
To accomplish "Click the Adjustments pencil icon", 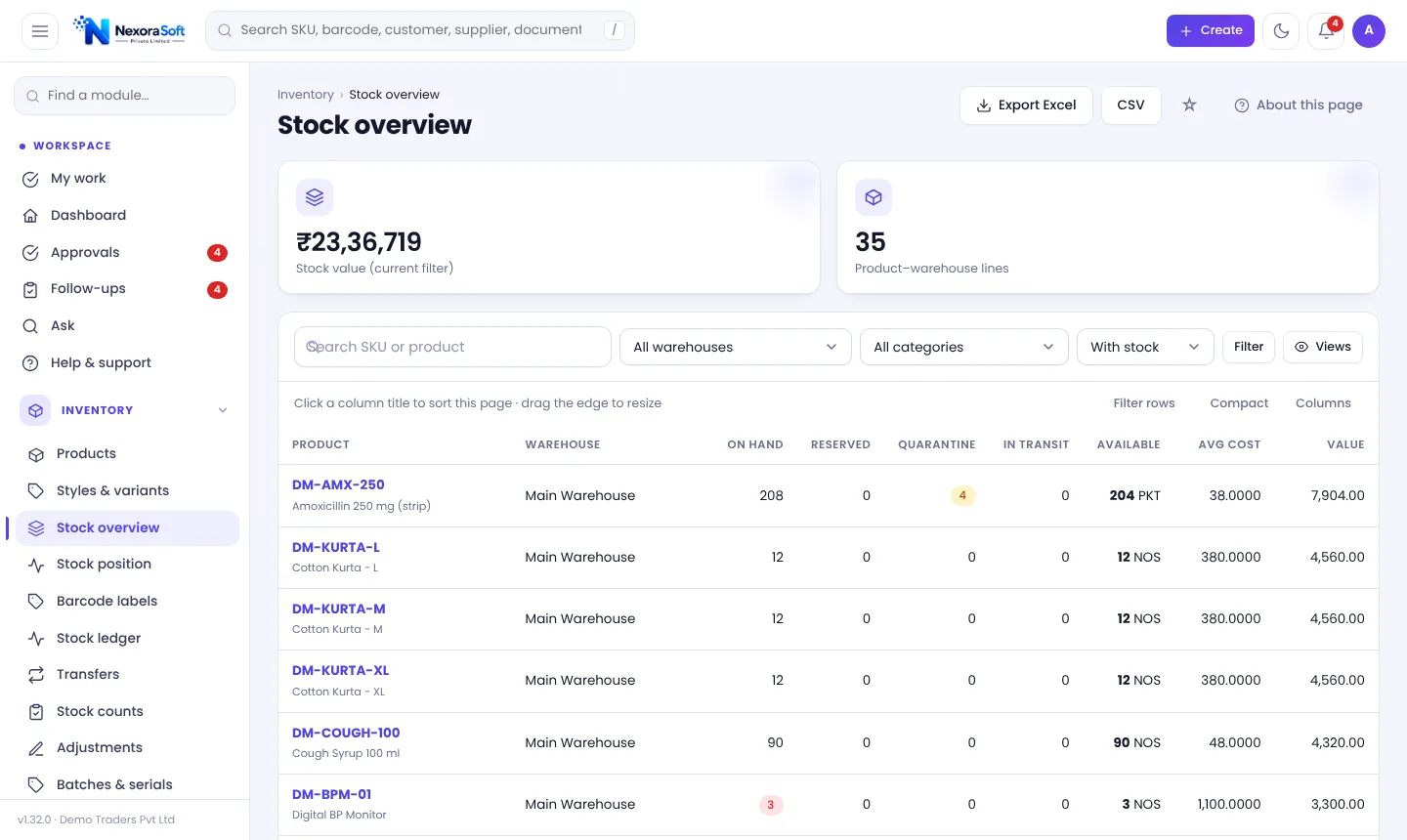I will (36, 748).
